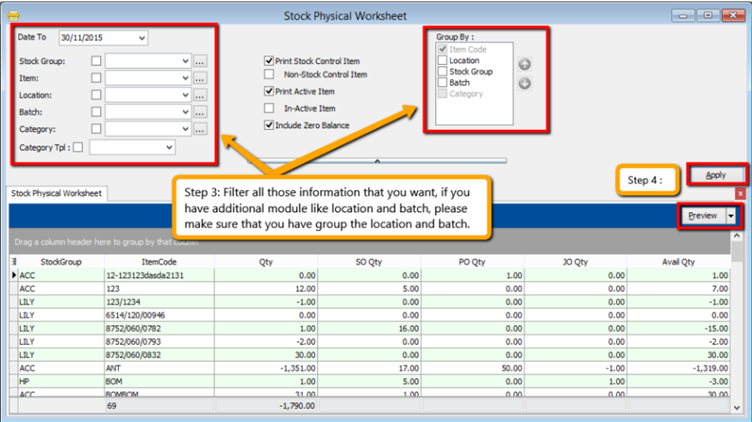Open the Batch lookup ellipsis button

[200, 112]
